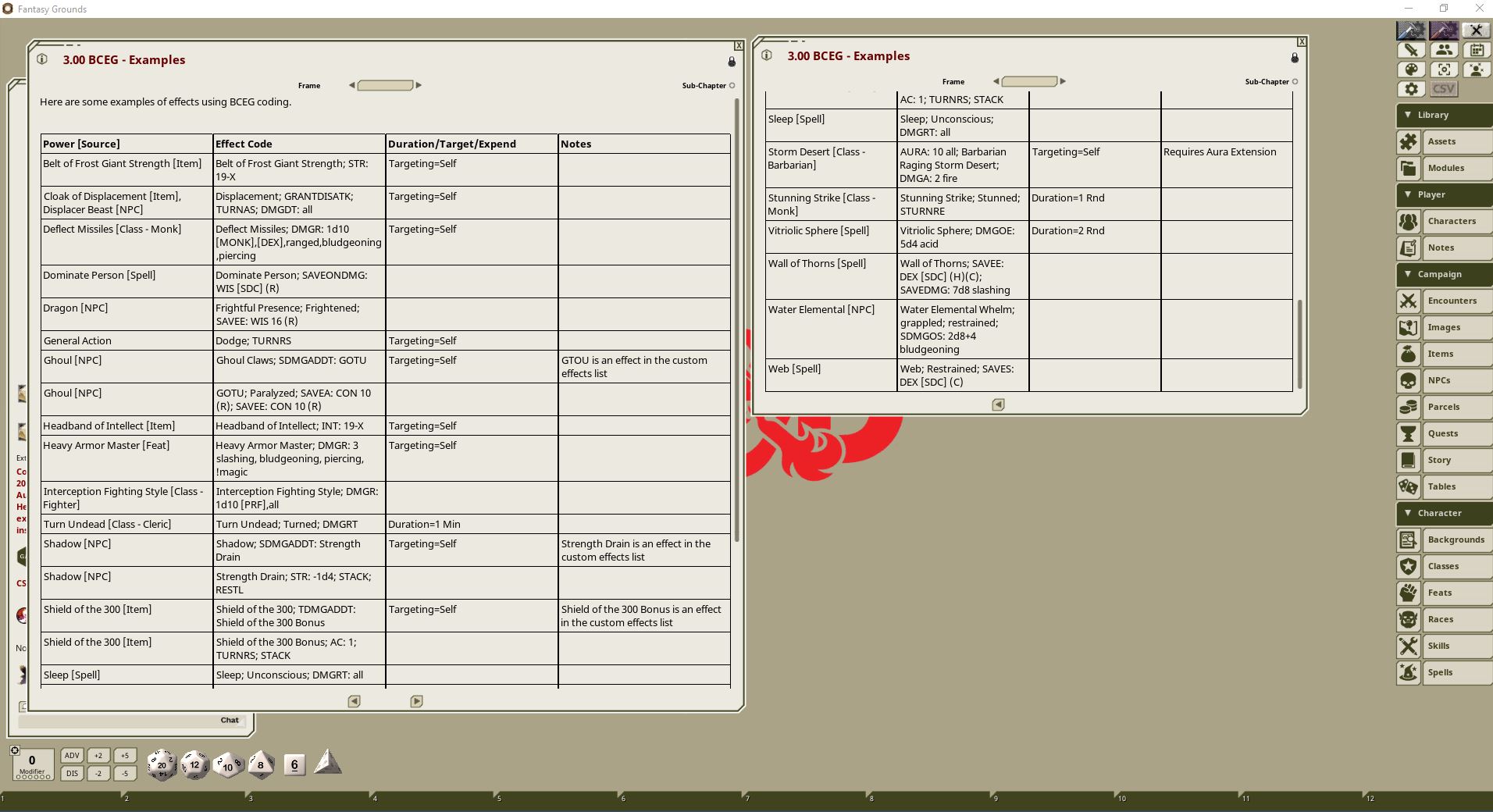Open the Colors palette icon

[x=1411, y=69]
